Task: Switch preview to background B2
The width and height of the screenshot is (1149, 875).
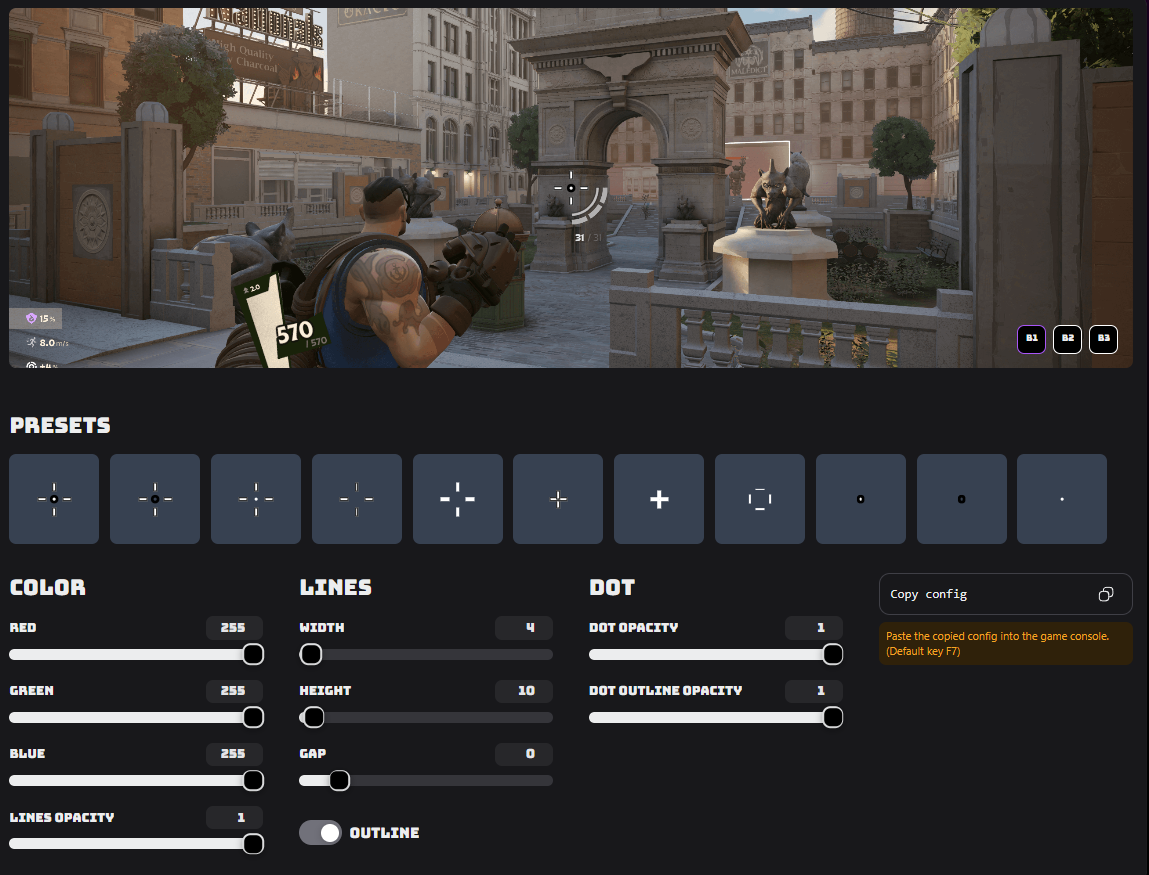Action: (1067, 339)
